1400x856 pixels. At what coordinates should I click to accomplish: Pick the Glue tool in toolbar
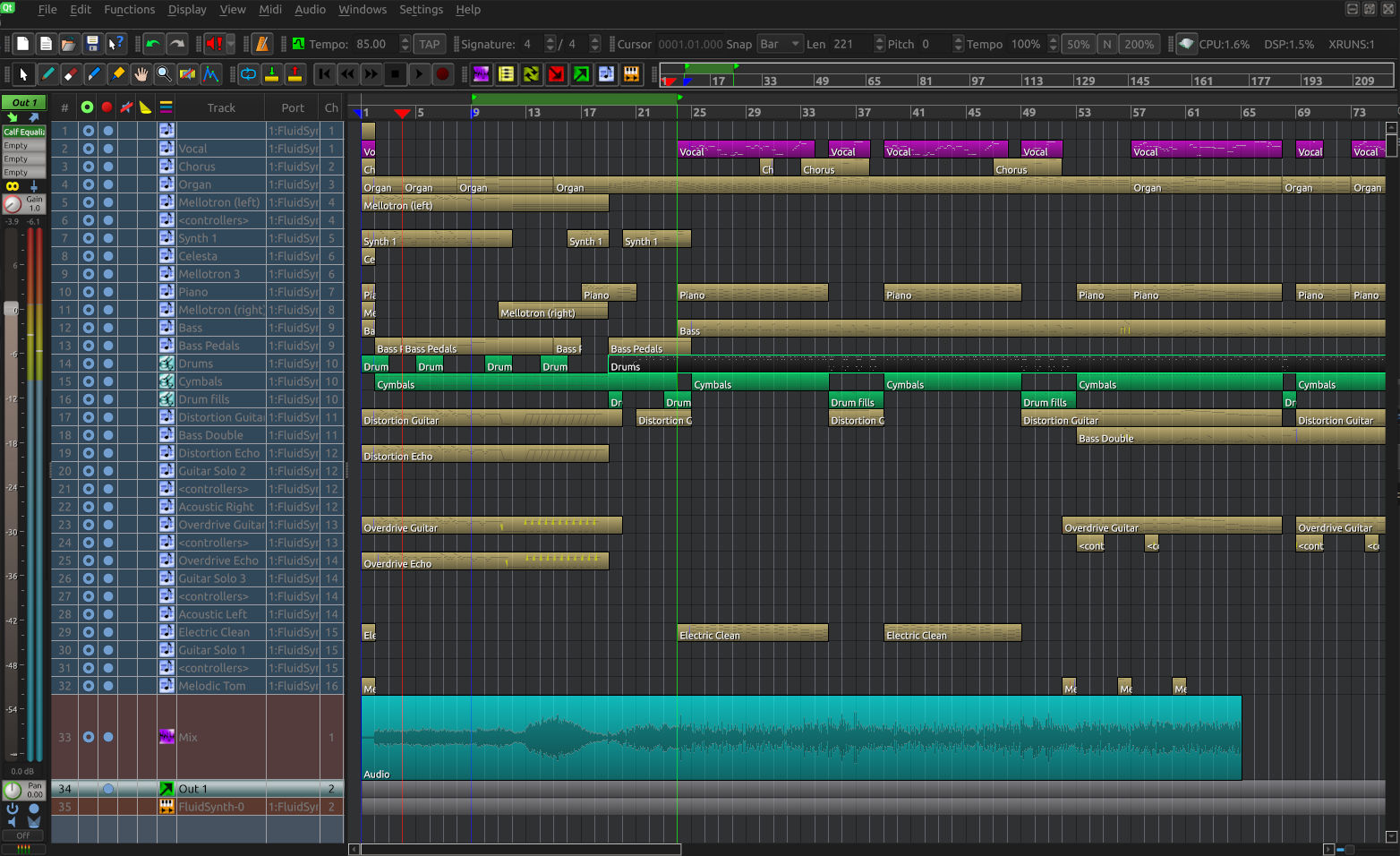pyautogui.click(x=117, y=74)
